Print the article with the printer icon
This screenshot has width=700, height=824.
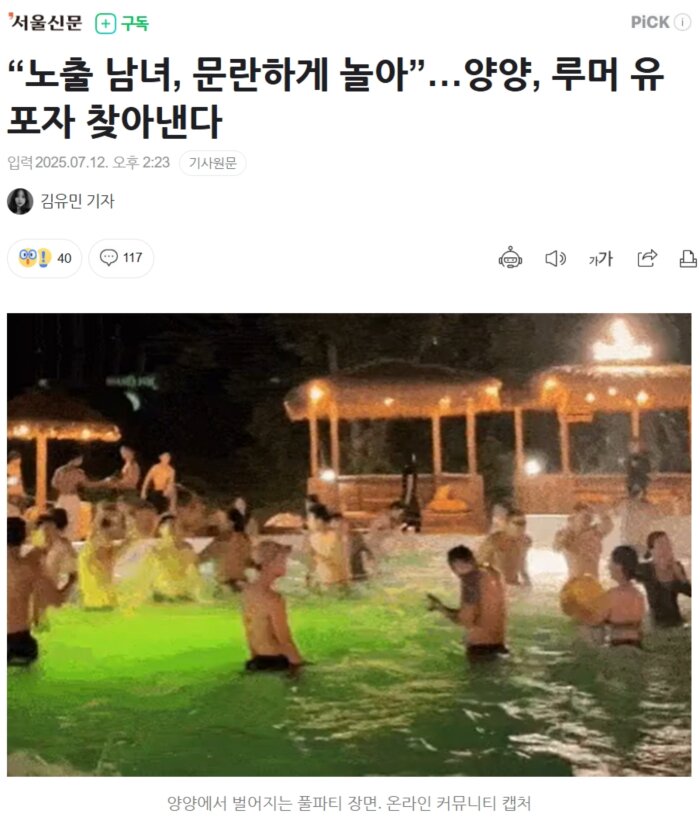[688, 258]
